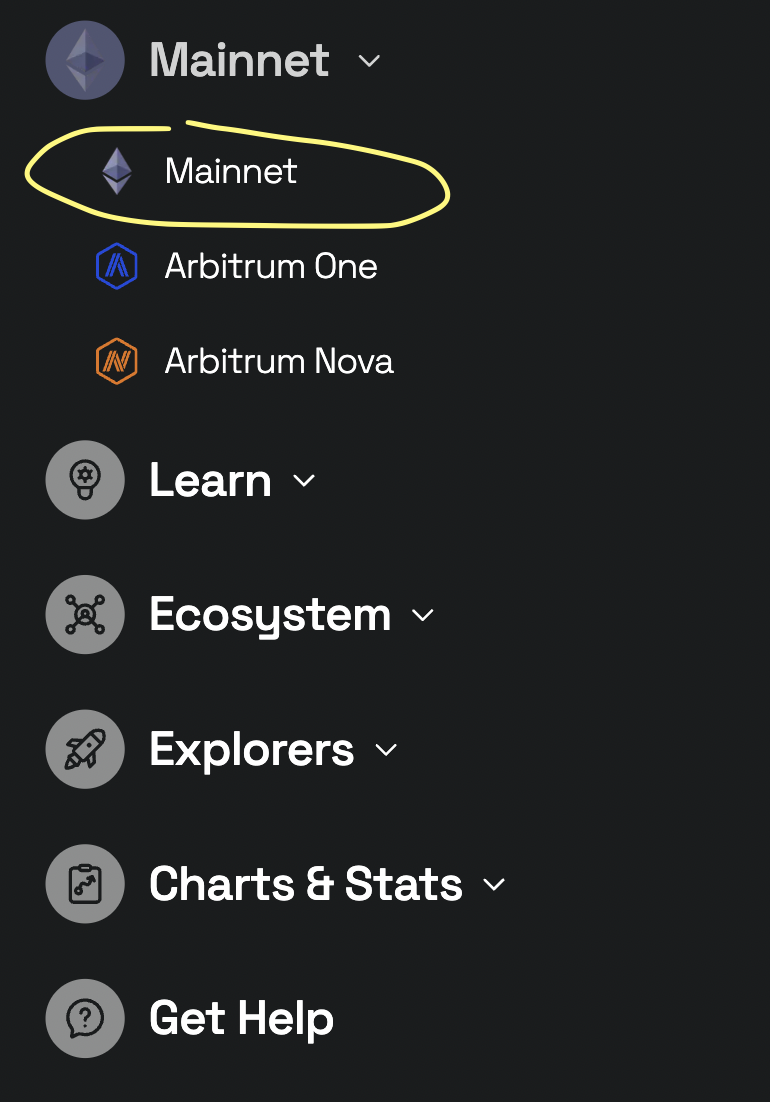Select the Ecosystem network icon

[85, 614]
